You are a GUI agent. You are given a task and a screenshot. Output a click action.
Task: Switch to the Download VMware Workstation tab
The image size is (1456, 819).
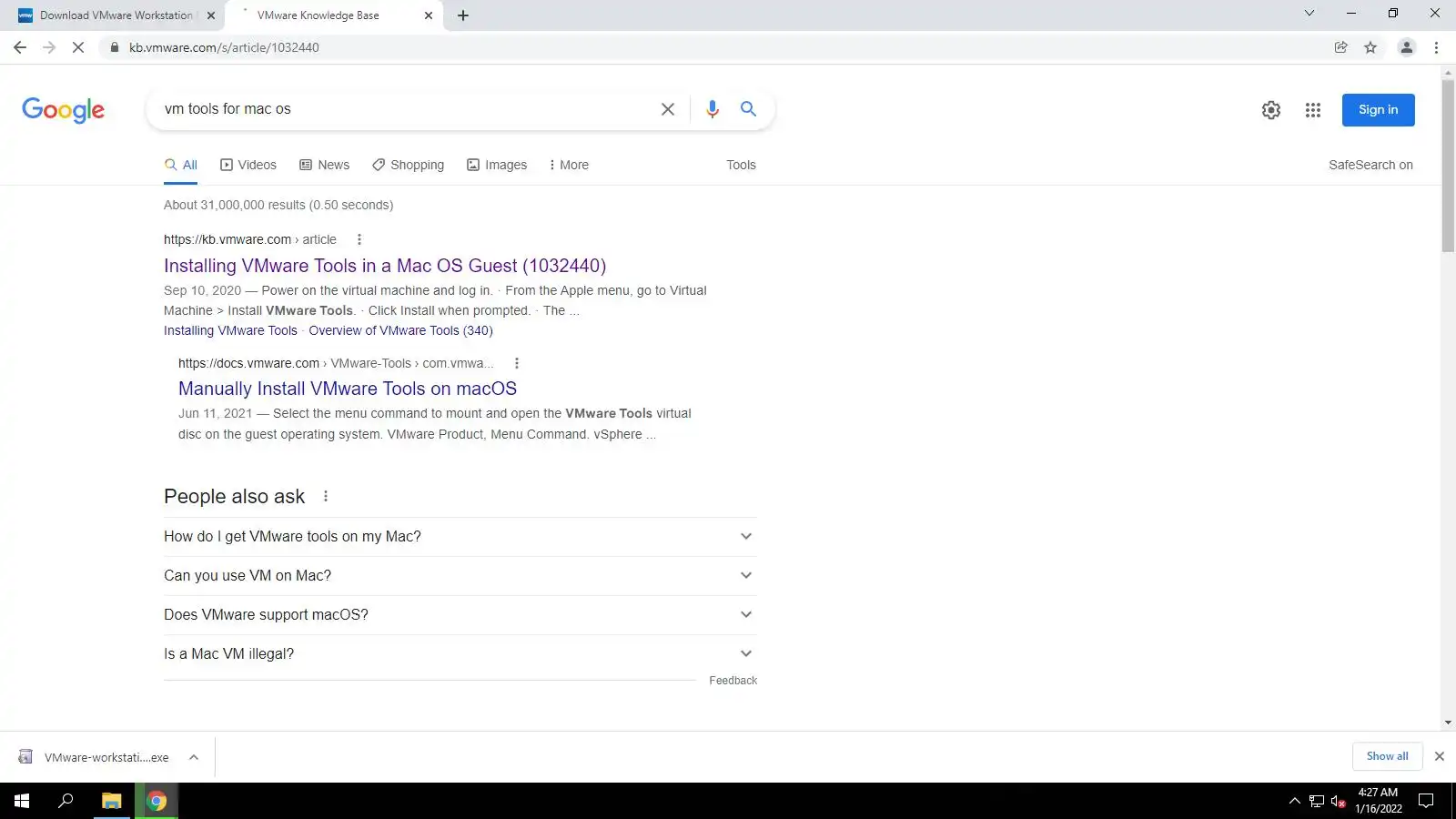point(114,15)
